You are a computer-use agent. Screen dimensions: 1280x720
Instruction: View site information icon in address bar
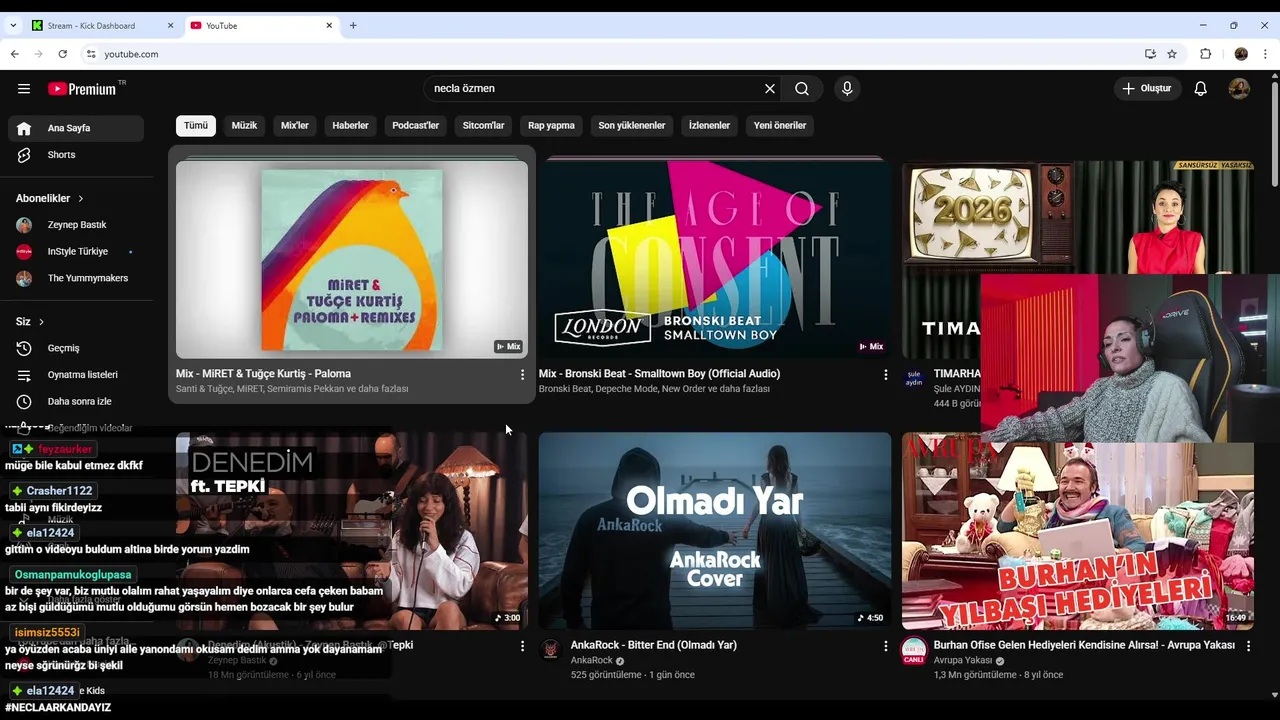(91, 54)
